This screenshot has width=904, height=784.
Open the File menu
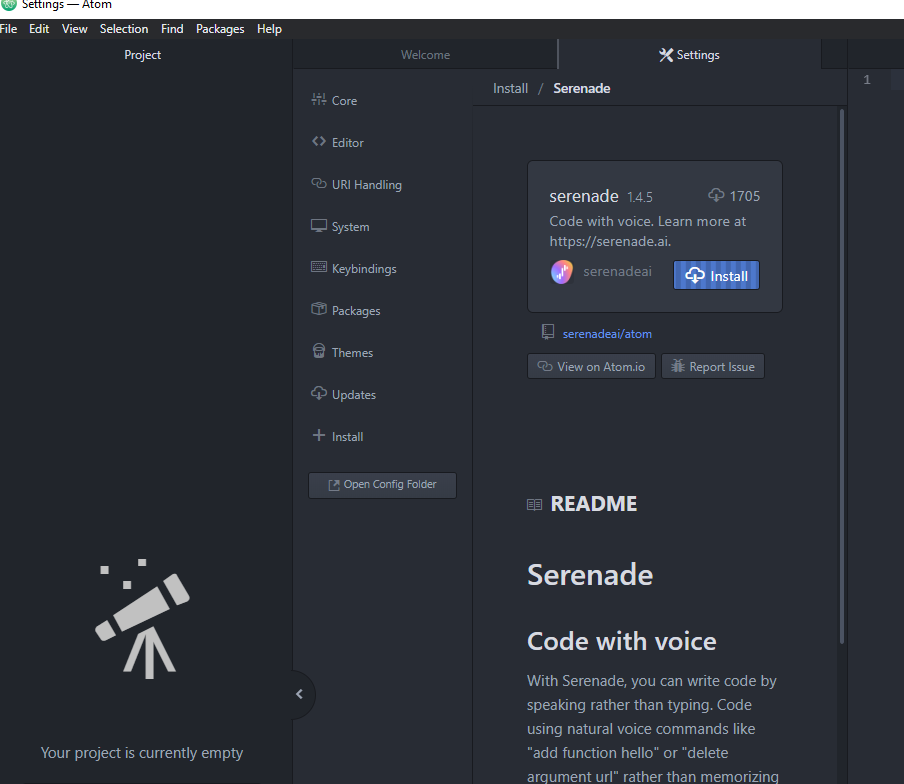[8, 29]
